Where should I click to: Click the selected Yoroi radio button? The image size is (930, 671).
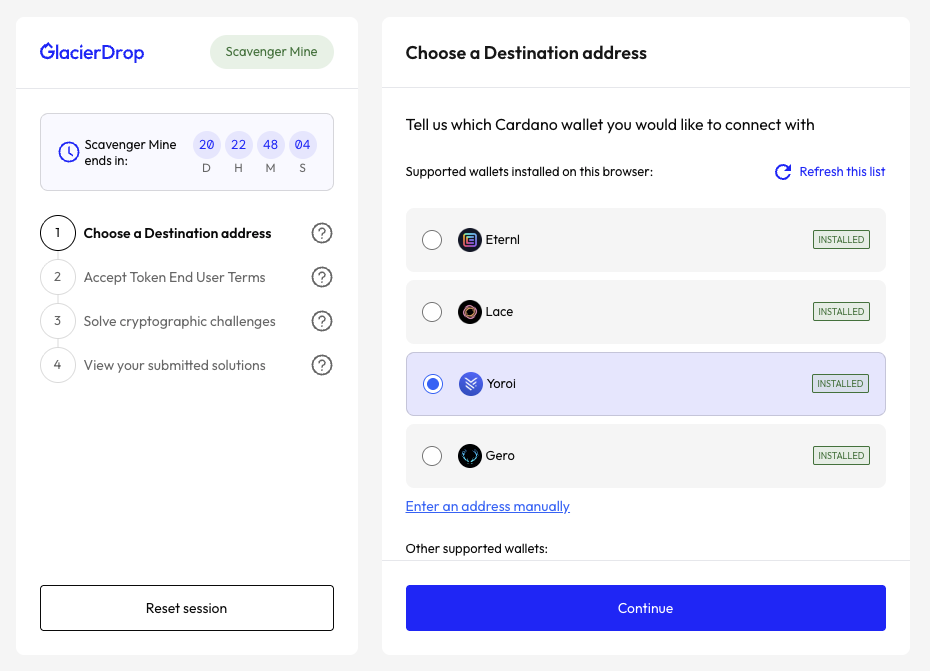coord(432,384)
